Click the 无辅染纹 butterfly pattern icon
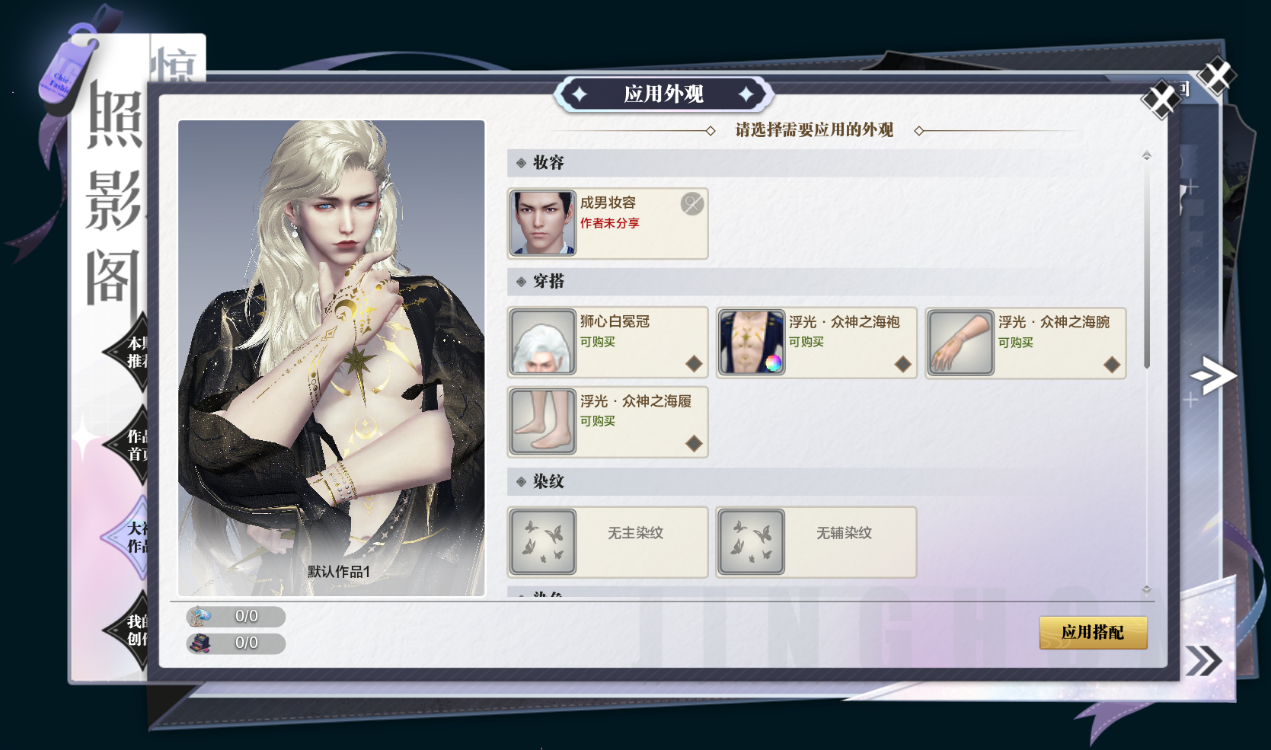Screen dimensions: 1271x750 [x=752, y=541]
